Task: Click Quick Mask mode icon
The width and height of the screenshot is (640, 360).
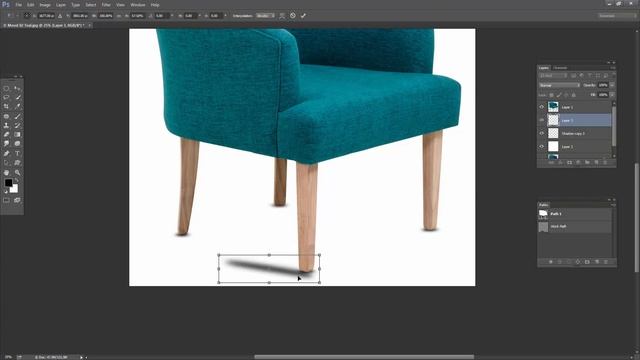Action: pos(6,200)
